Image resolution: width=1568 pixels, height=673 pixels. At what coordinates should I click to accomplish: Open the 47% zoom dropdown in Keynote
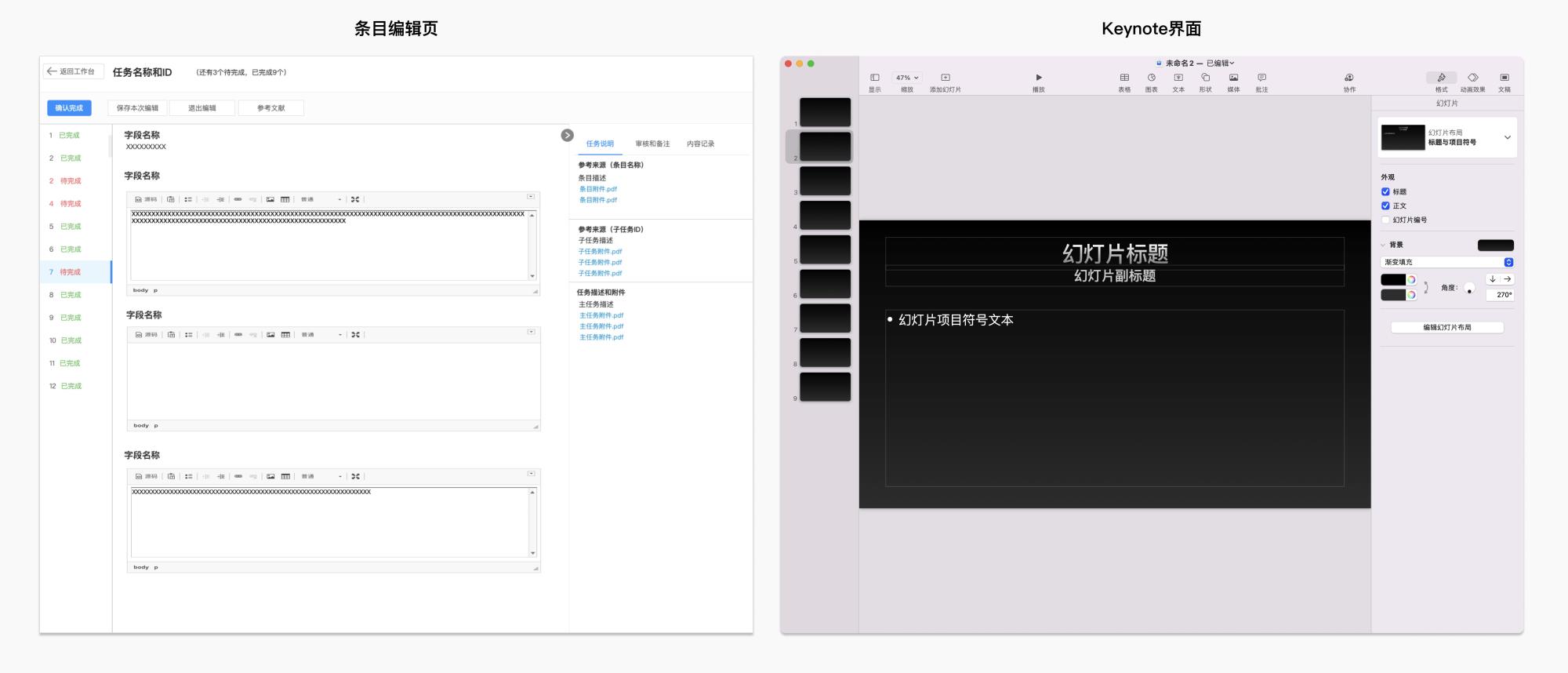click(907, 78)
